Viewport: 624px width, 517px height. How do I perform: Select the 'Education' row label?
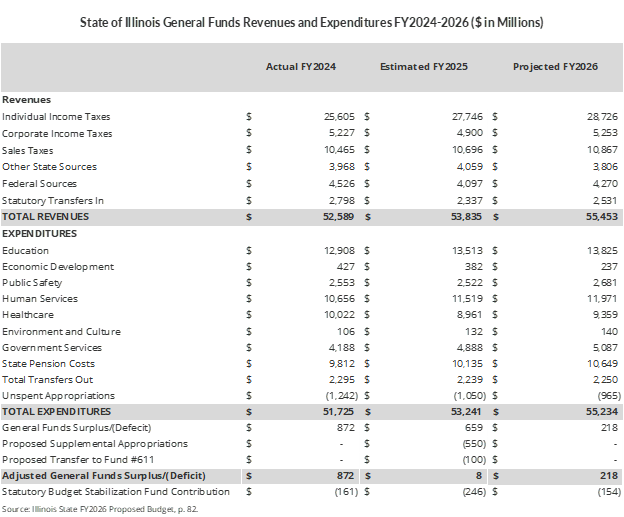(x=25, y=251)
